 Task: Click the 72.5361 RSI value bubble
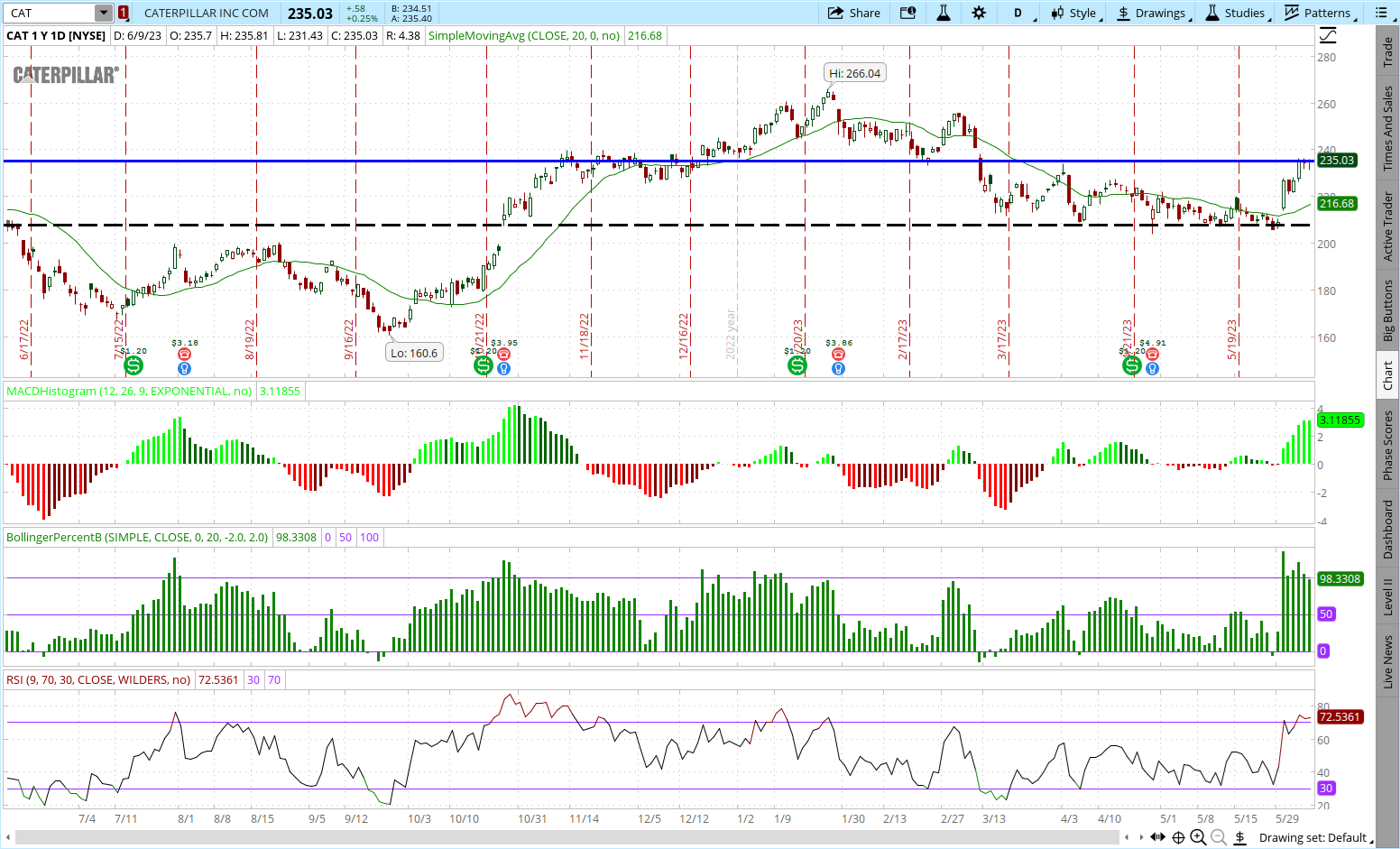point(1340,716)
